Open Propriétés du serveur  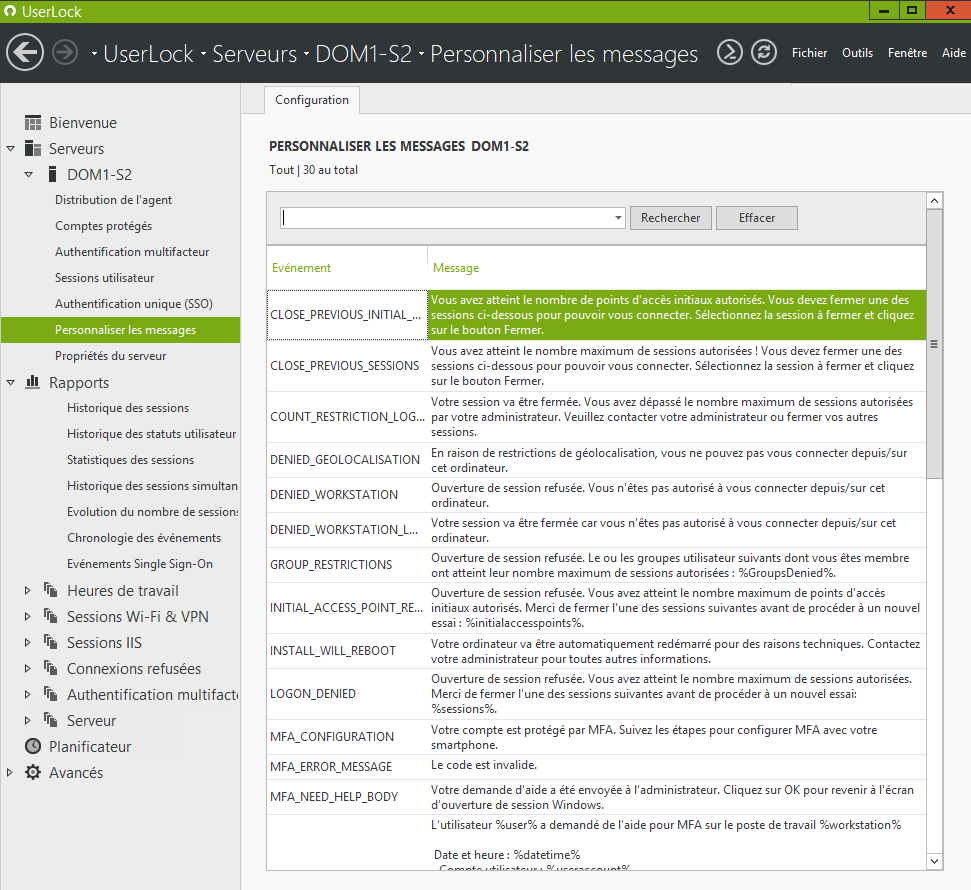pyautogui.click(x=110, y=356)
